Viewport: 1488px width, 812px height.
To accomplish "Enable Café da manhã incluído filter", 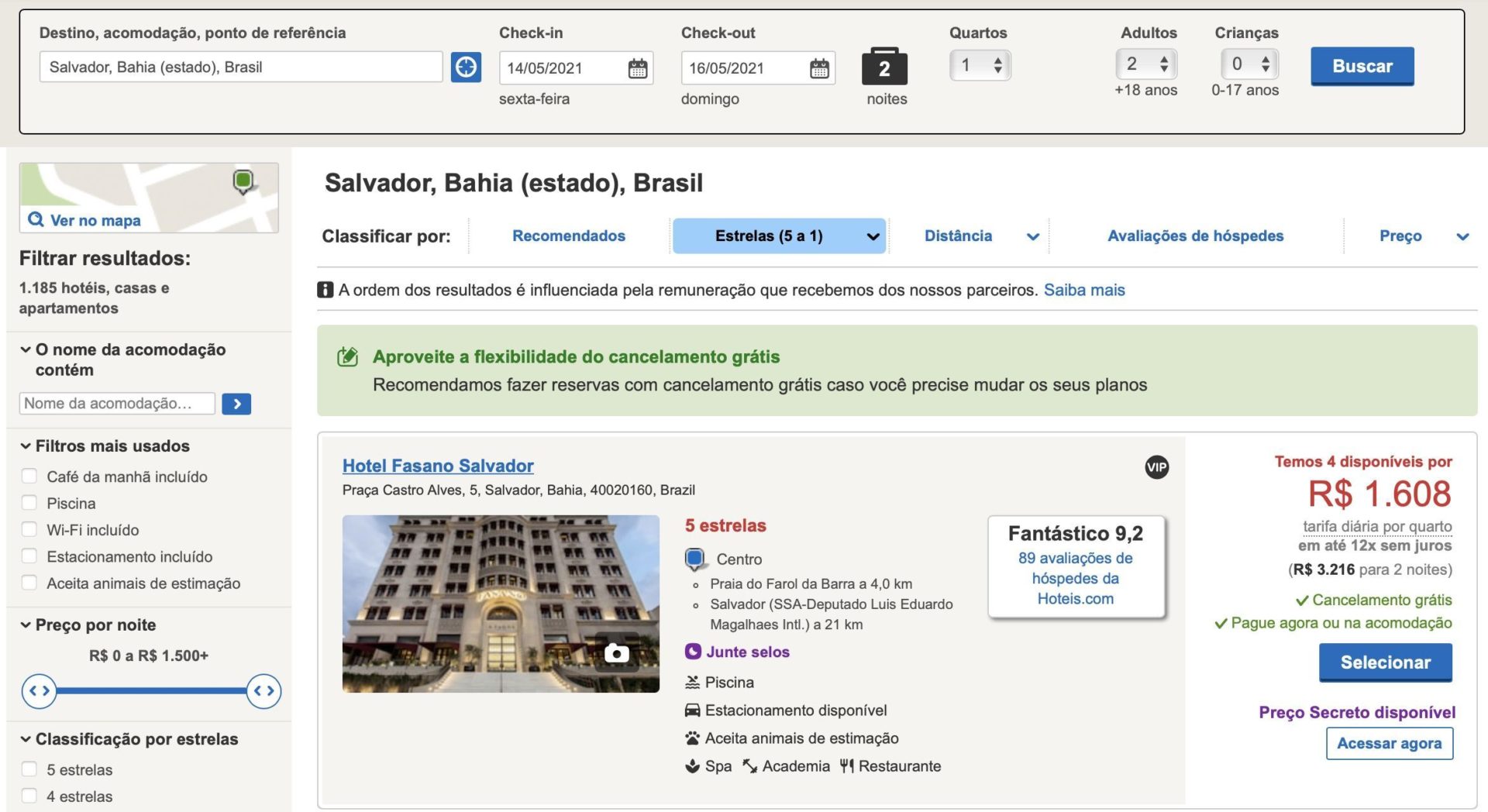I will coord(29,477).
